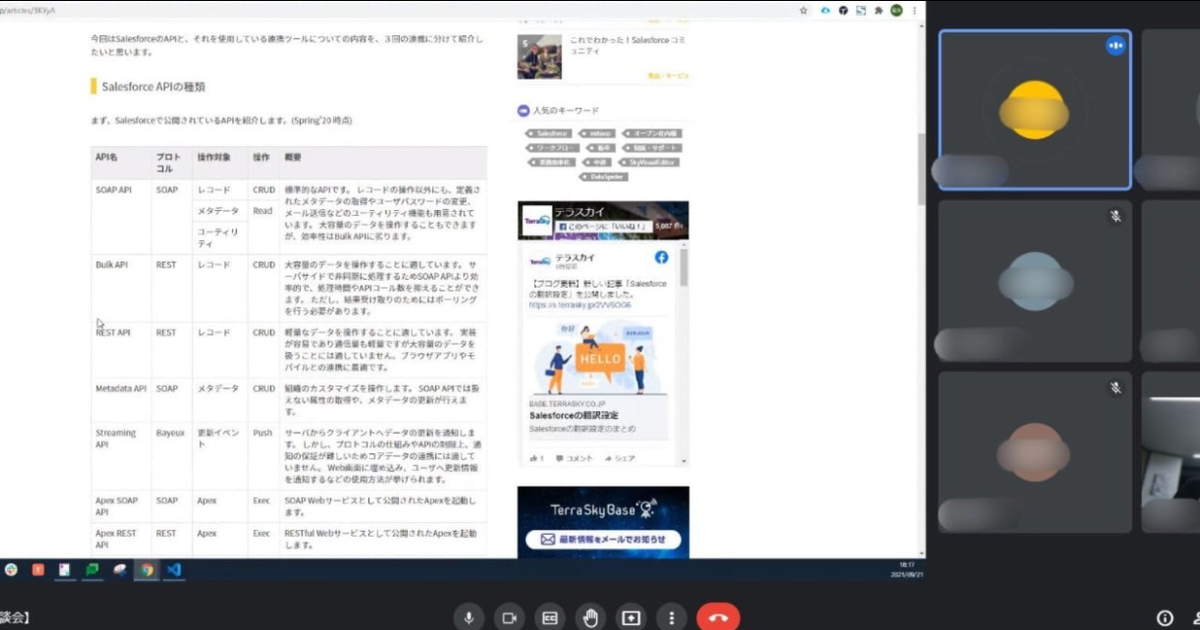This screenshot has width=1200, height=630.
Task: Click the HELLO illustration thumbnail
Action: pyautogui.click(x=598, y=355)
